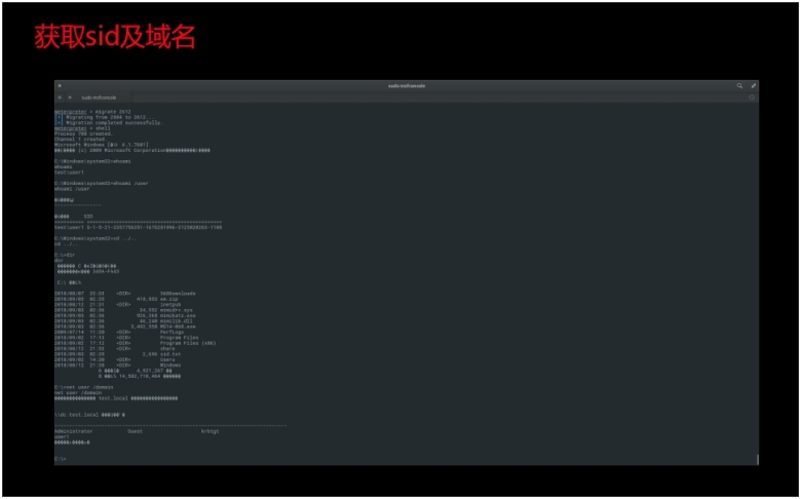Open the tab list button at right of tab bar
Viewport: 800px width, 499px height.
[x=752, y=97]
